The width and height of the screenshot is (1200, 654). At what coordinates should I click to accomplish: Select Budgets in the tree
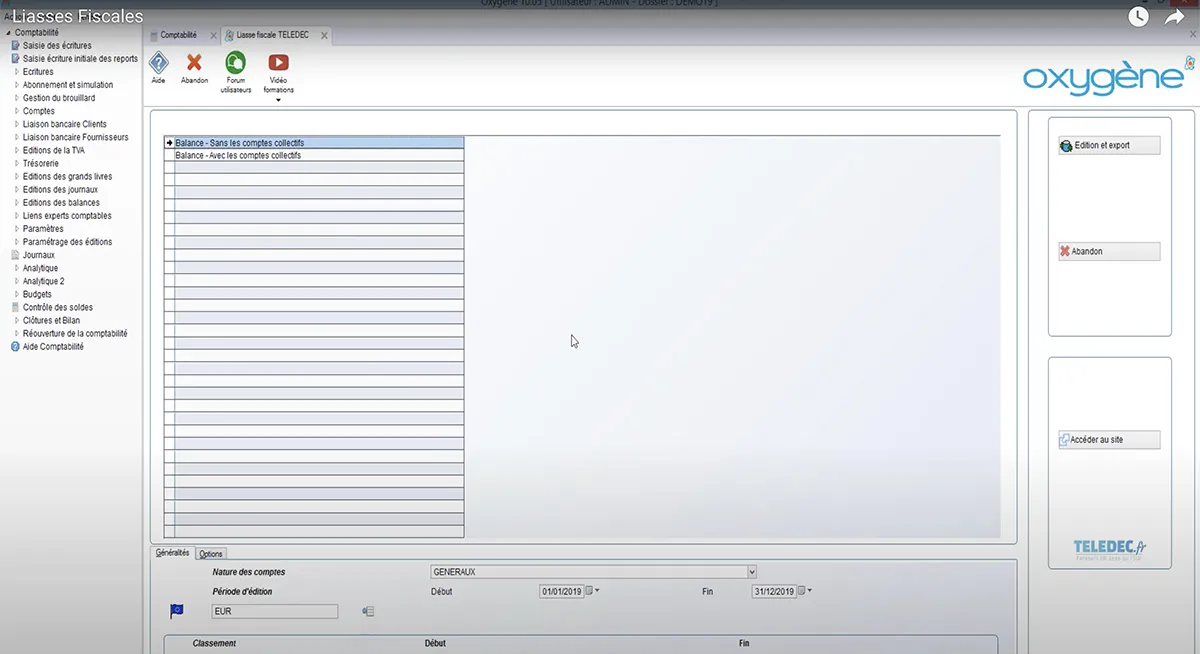click(37, 294)
